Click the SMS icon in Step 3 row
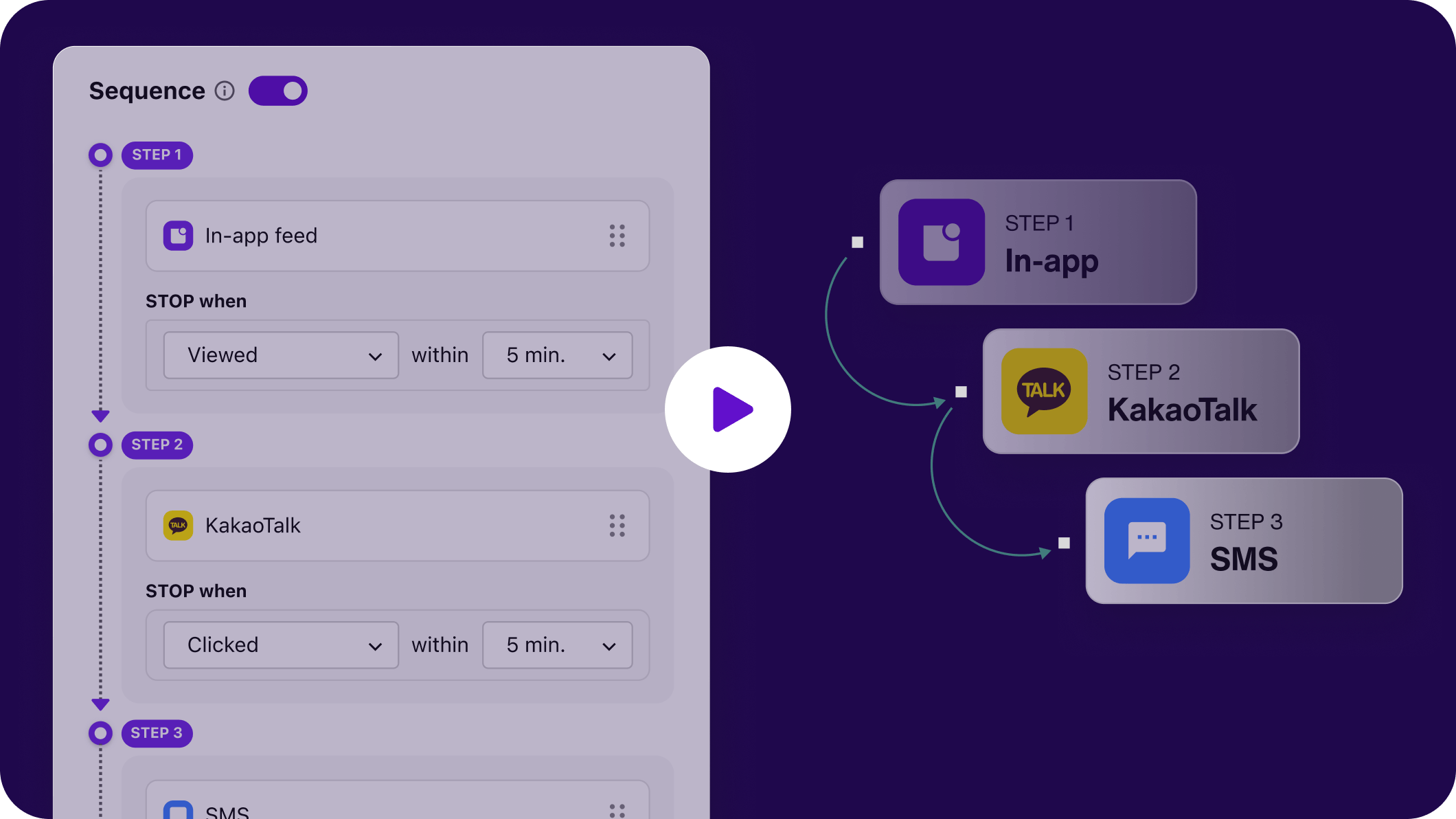 click(x=178, y=809)
